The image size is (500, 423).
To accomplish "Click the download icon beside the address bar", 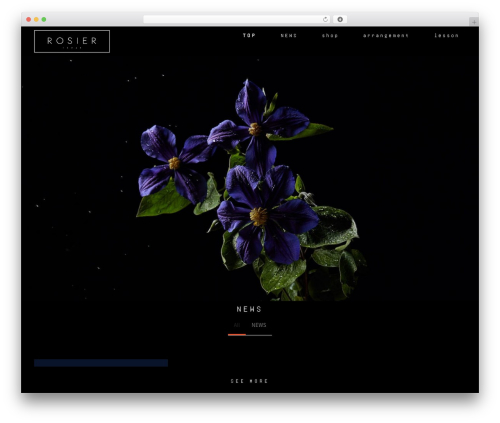I will 340,19.
